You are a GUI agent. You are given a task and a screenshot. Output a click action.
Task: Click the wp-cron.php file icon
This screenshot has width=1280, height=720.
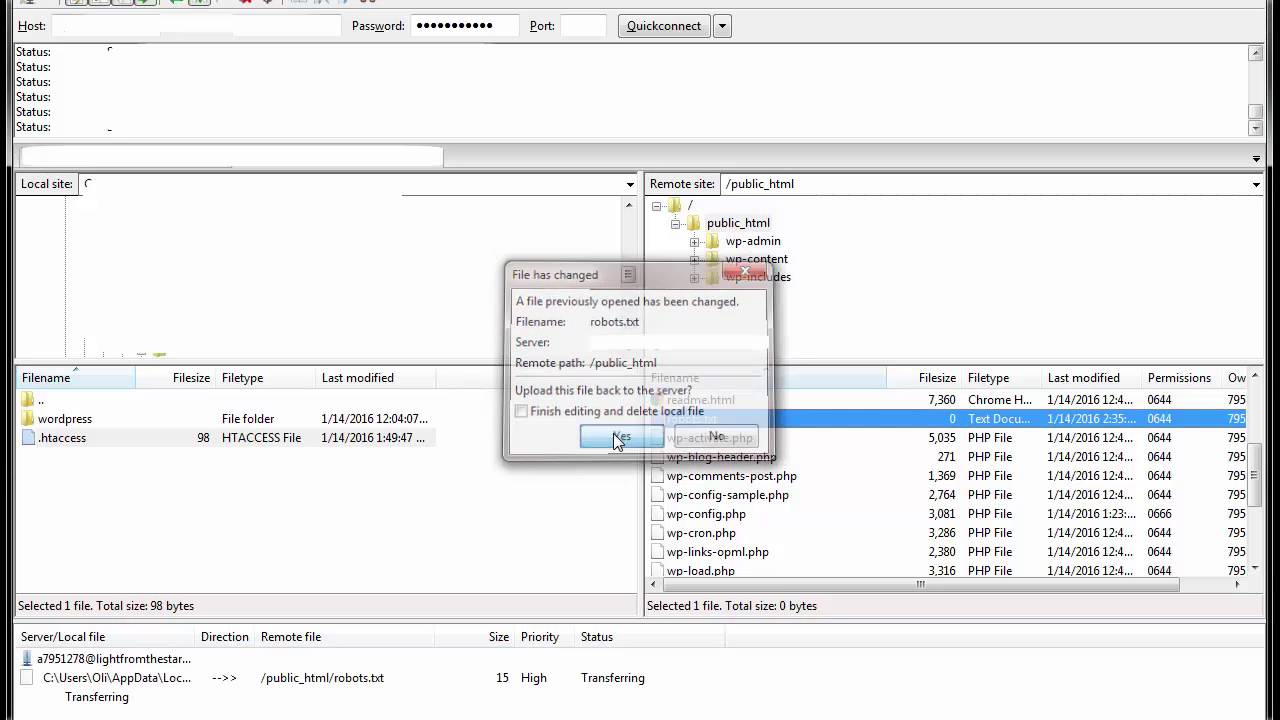point(657,533)
